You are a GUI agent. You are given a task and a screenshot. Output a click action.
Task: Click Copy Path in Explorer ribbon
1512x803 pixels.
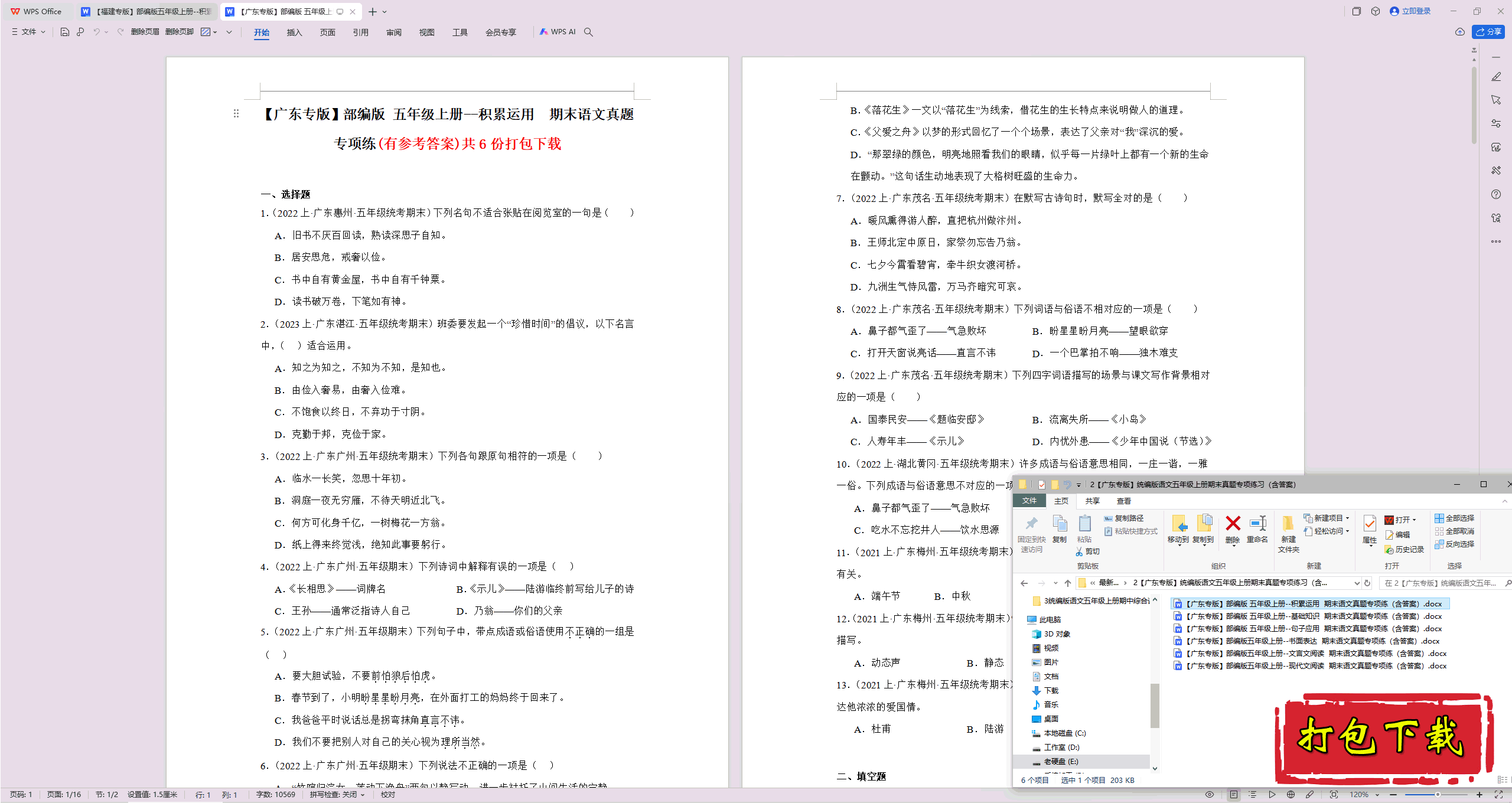(x=1124, y=518)
